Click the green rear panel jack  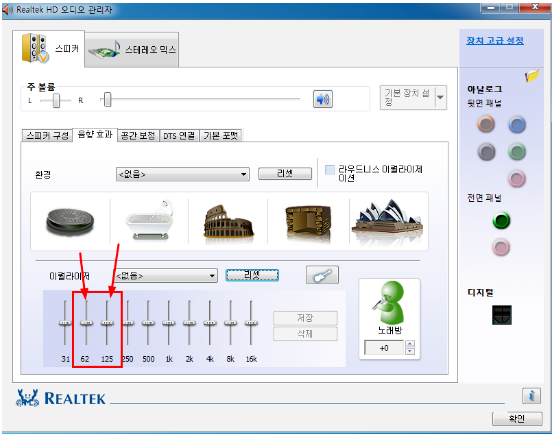click(517, 152)
